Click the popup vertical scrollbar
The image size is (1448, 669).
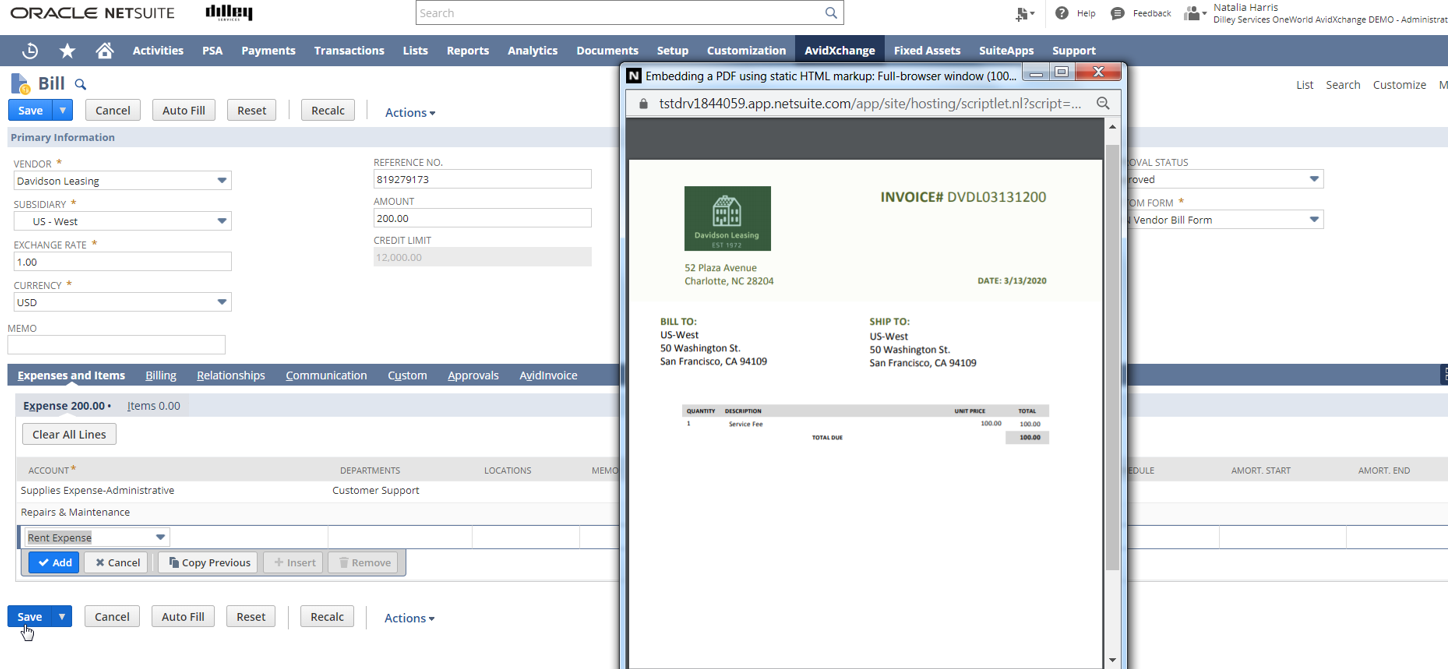click(x=1112, y=358)
